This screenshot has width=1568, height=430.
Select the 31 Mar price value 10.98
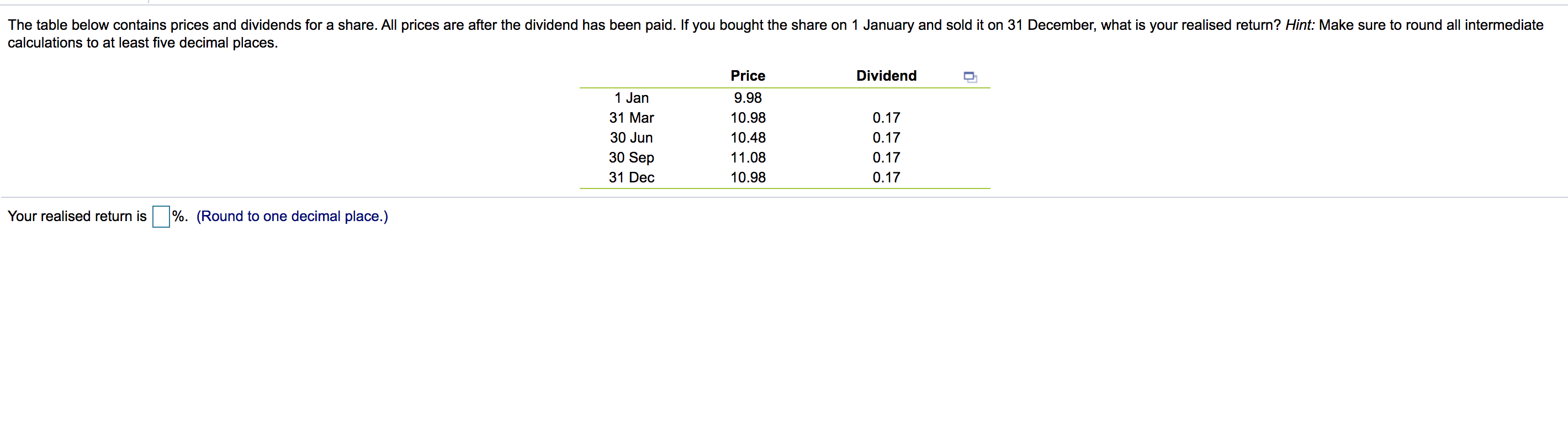748,118
